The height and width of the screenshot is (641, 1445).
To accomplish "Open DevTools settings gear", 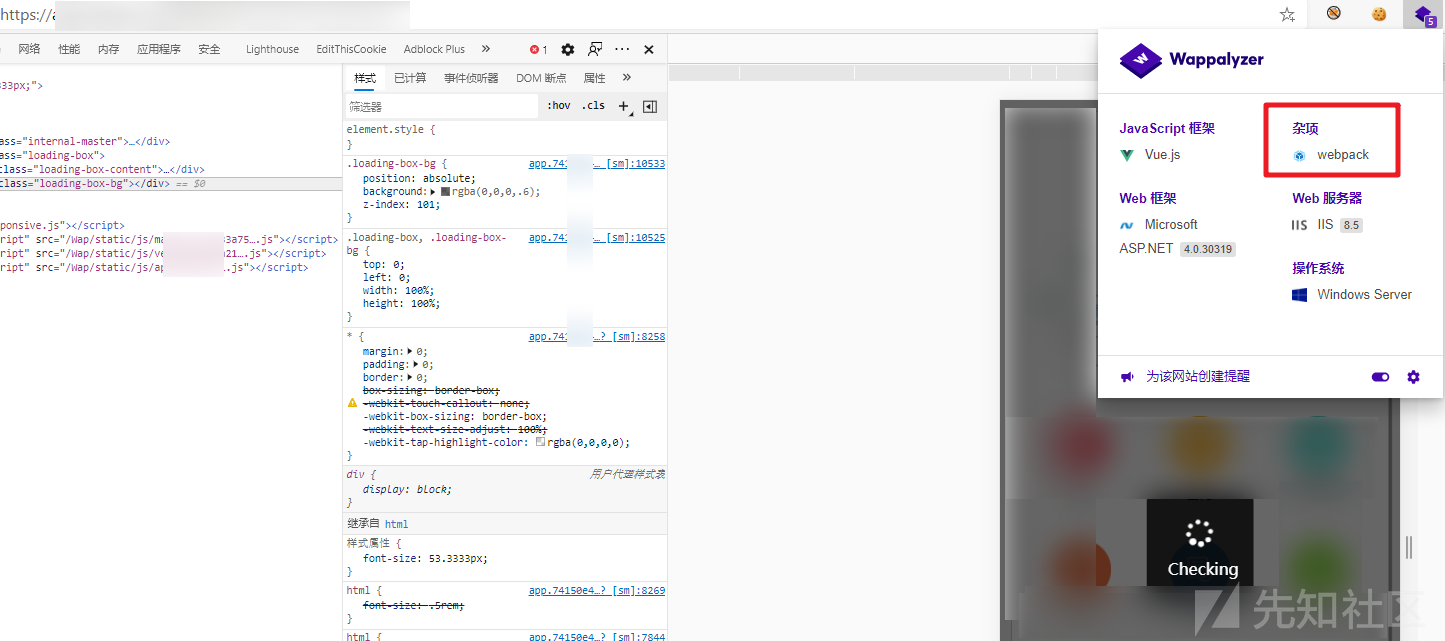I will 568,49.
